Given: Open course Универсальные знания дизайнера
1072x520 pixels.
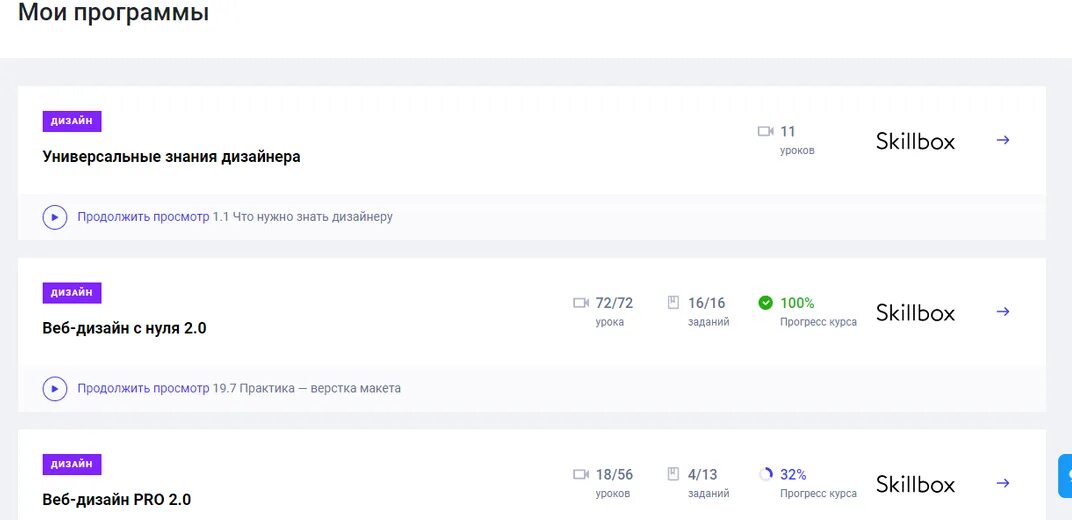Looking at the screenshot, I should point(171,157).
